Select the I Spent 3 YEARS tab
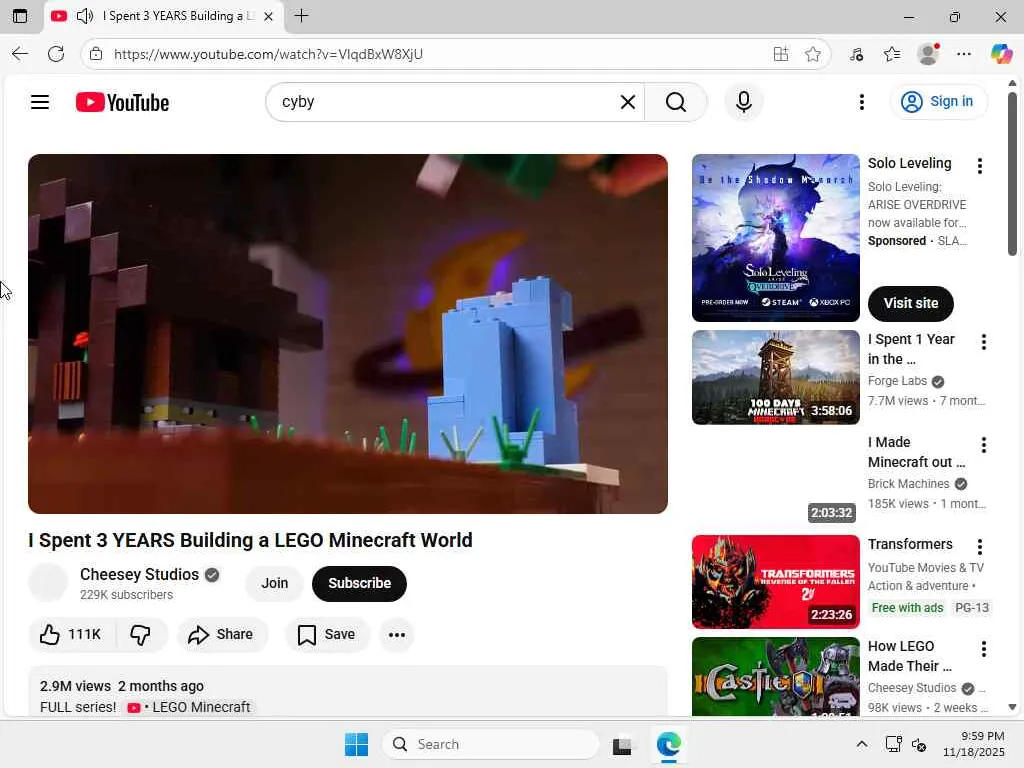Viewport: 1024px width, 768px height. click(x=163, y=16)
